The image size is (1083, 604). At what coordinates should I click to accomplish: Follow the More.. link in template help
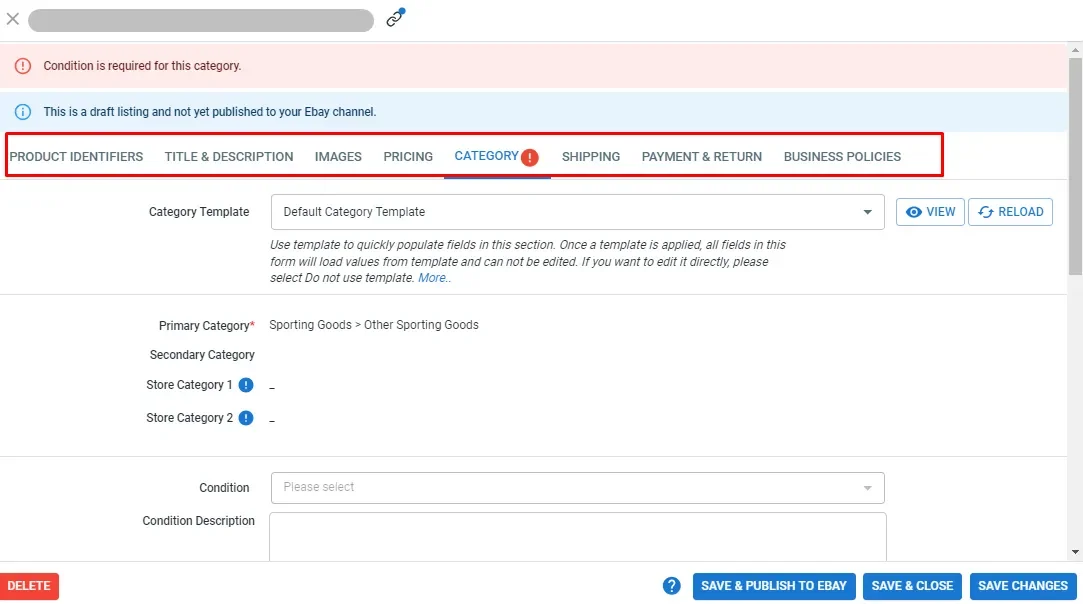434,278
